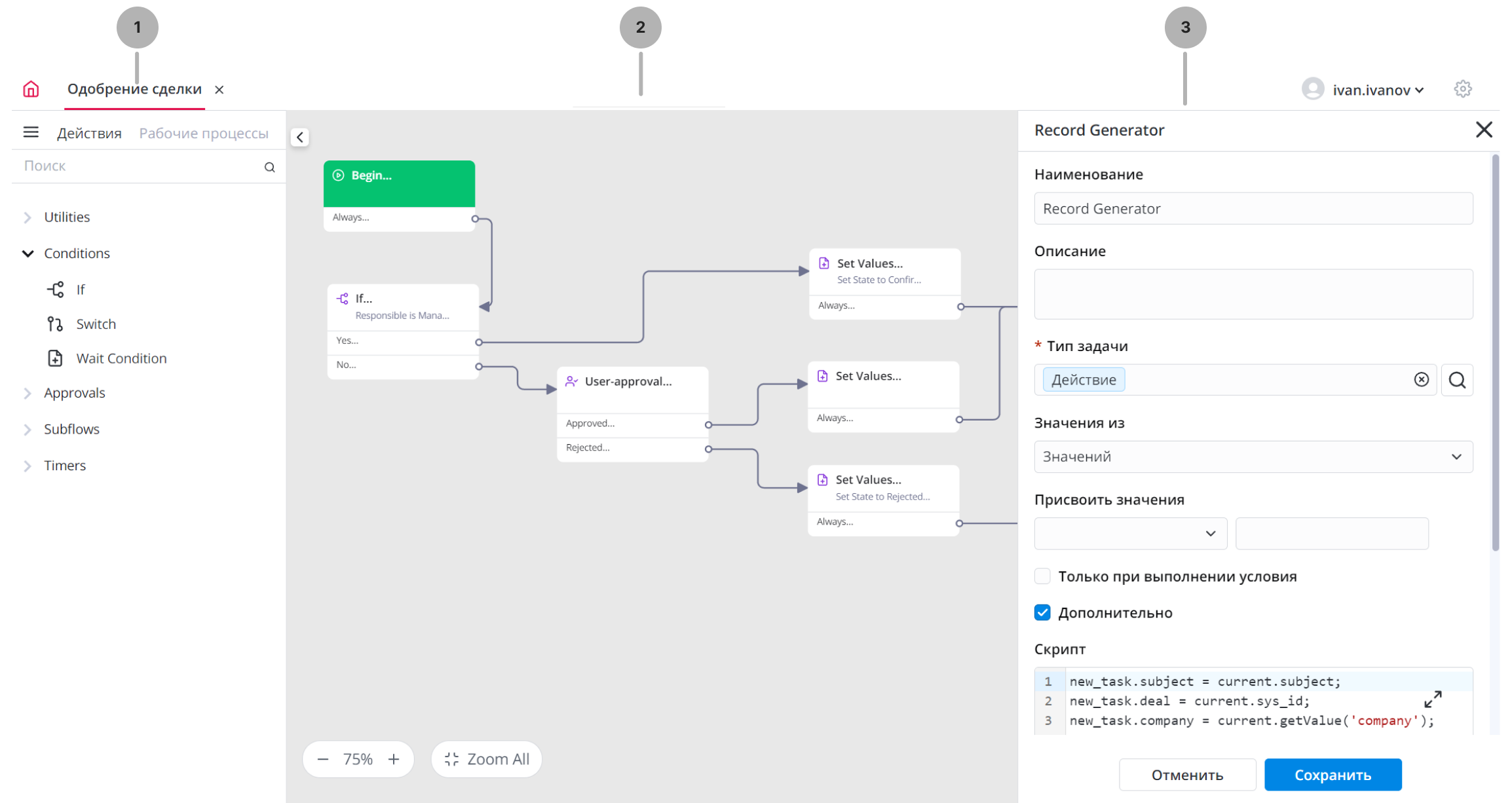Viewport: 1512px width, 803px height.
Task: Click the search magnifier in the Поиск field
Action: coord(269,167)
